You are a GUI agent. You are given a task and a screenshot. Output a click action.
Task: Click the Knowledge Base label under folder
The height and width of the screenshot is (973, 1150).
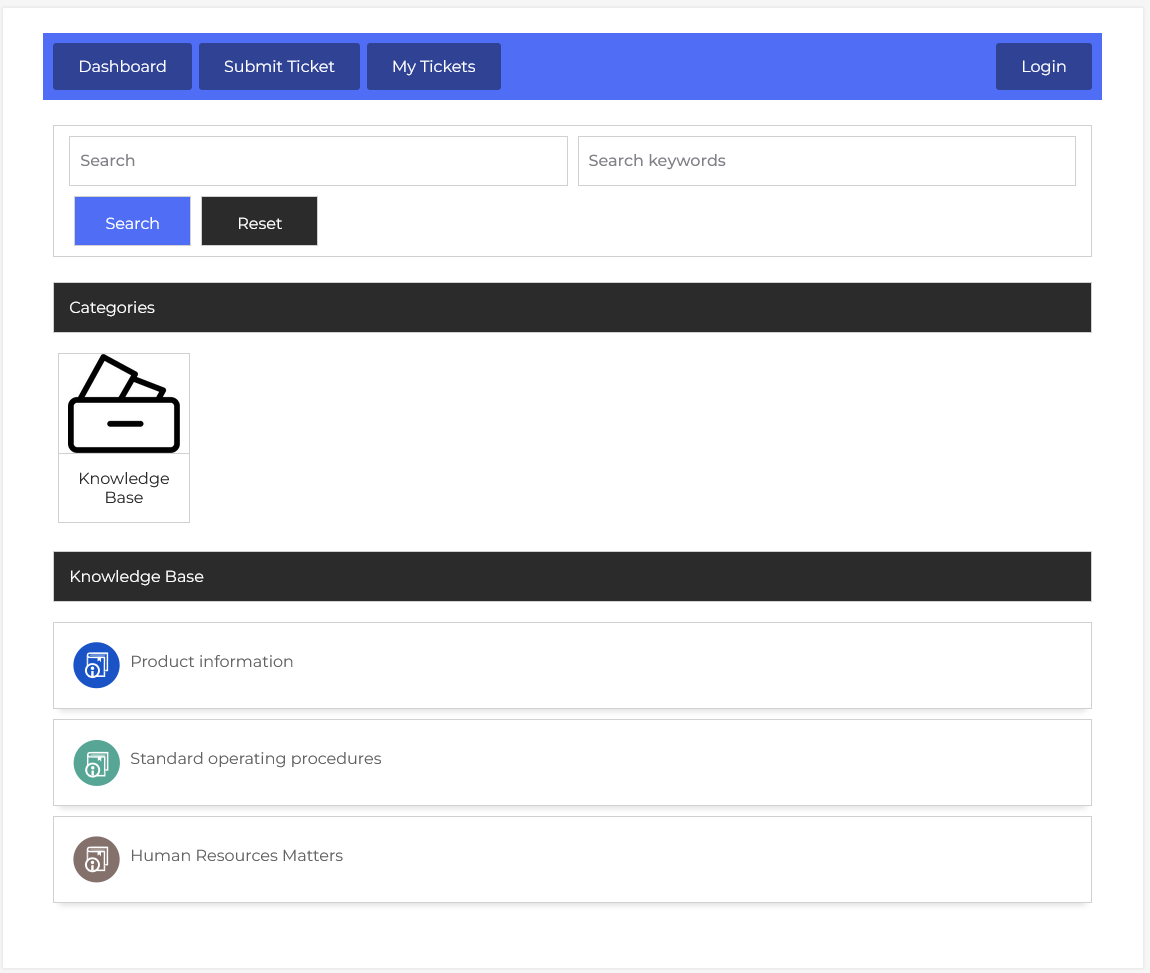pos(124,488)
